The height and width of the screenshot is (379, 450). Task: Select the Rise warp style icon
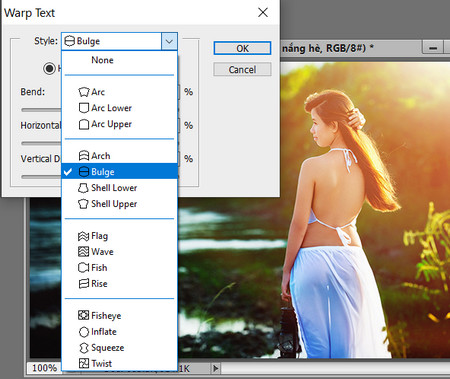coord(83,284)
